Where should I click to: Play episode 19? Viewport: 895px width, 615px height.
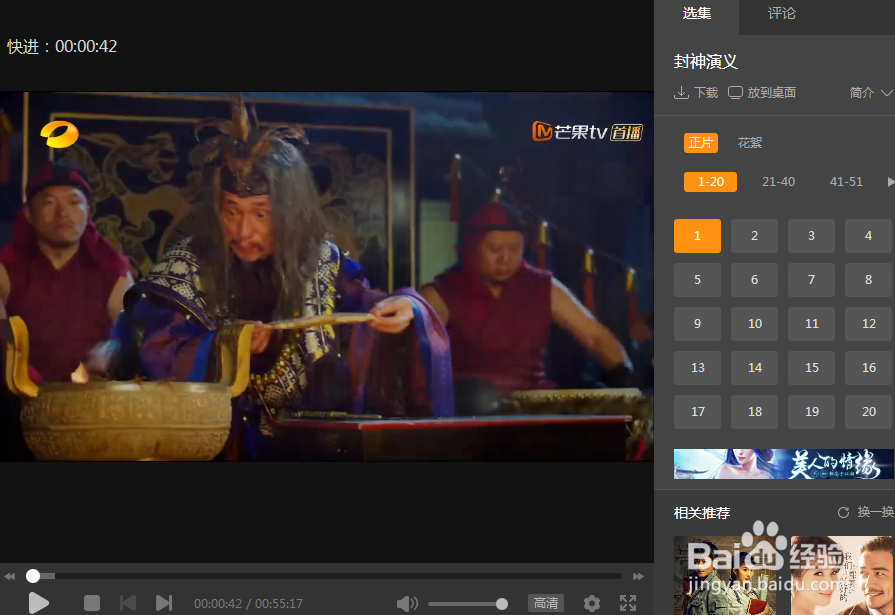point(811,412)
